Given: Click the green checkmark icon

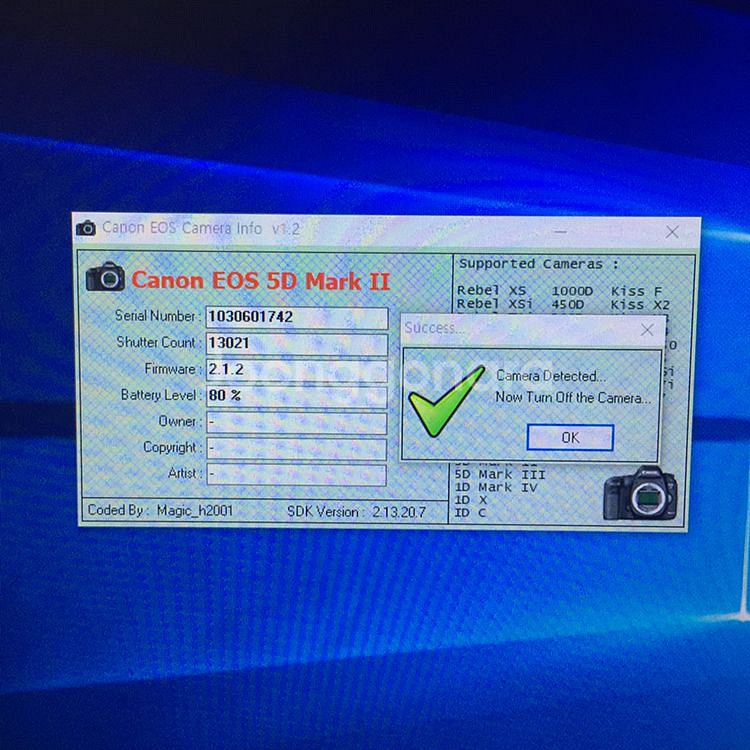Looking at the screenshot, I should (x=445, y=402).
